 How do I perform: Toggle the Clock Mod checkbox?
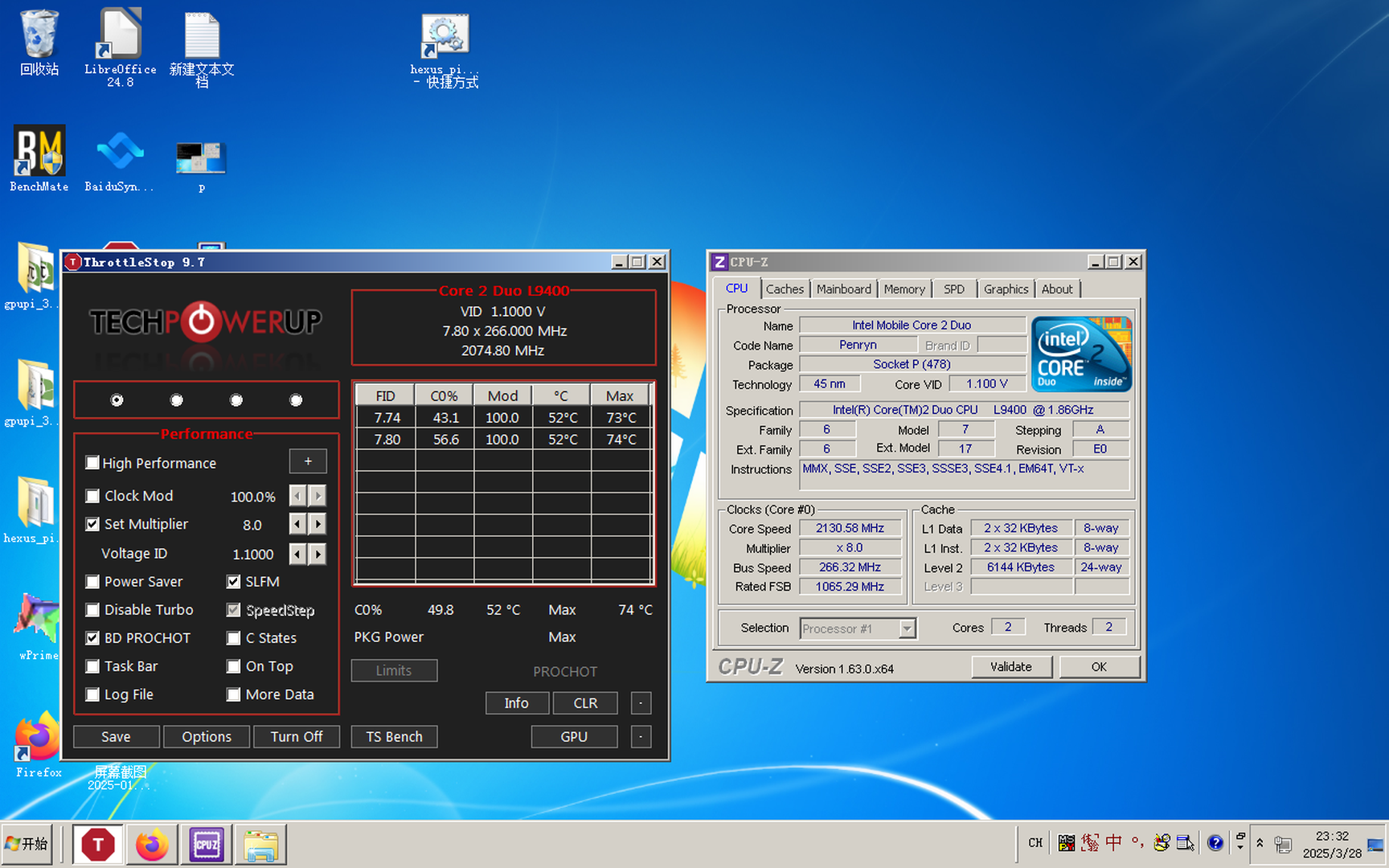92,496
